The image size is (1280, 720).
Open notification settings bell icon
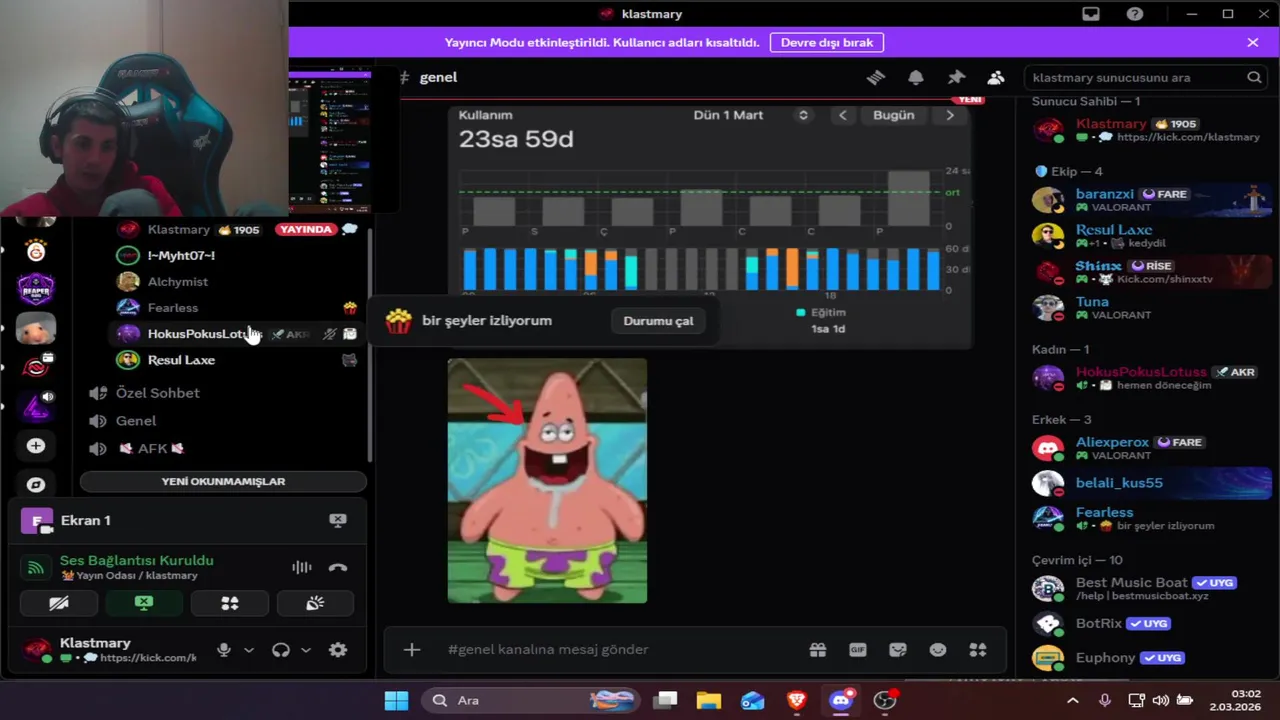point(916,77)
